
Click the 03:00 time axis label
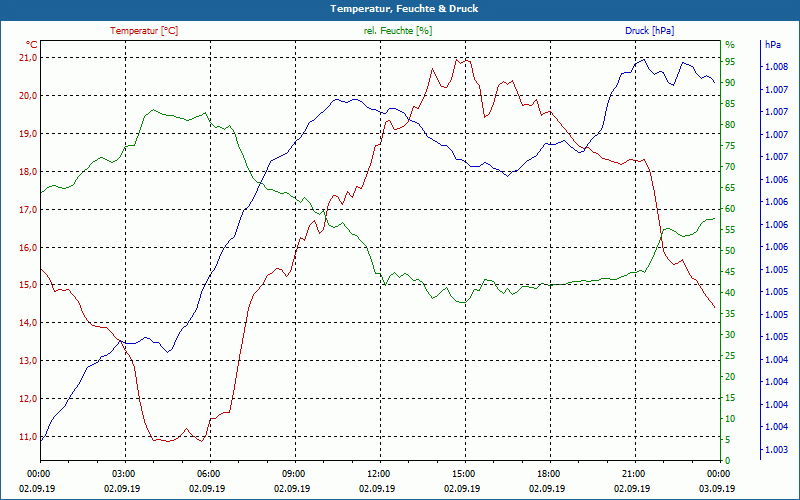pos(122,474)
